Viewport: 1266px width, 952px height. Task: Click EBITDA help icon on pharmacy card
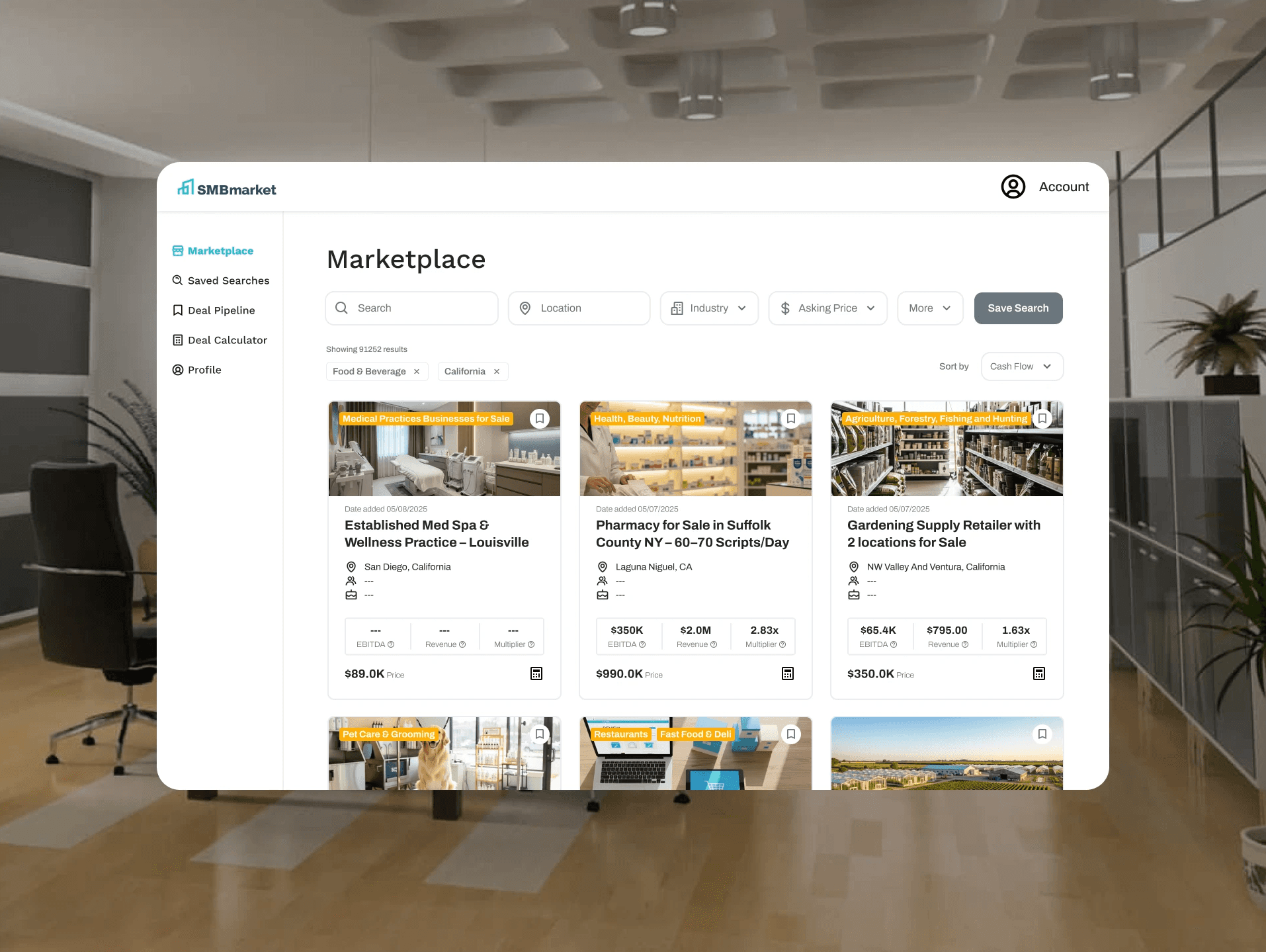(x=642, y=644)
